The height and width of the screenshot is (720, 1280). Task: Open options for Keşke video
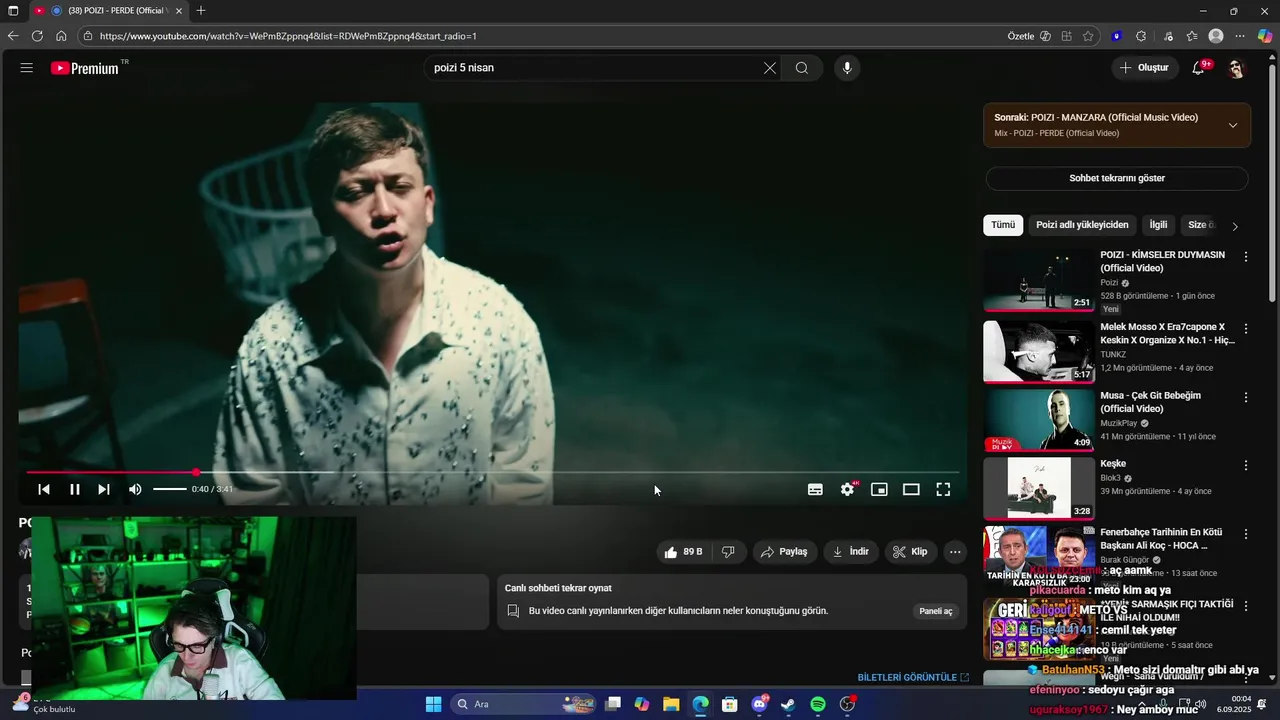pyautogui.click(x=1246, y=465)
